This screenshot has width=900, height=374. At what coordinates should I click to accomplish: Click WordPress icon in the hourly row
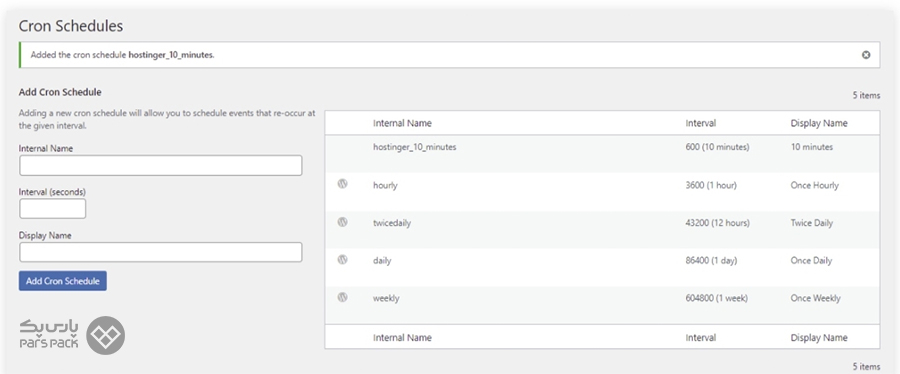tap(343, 184)
